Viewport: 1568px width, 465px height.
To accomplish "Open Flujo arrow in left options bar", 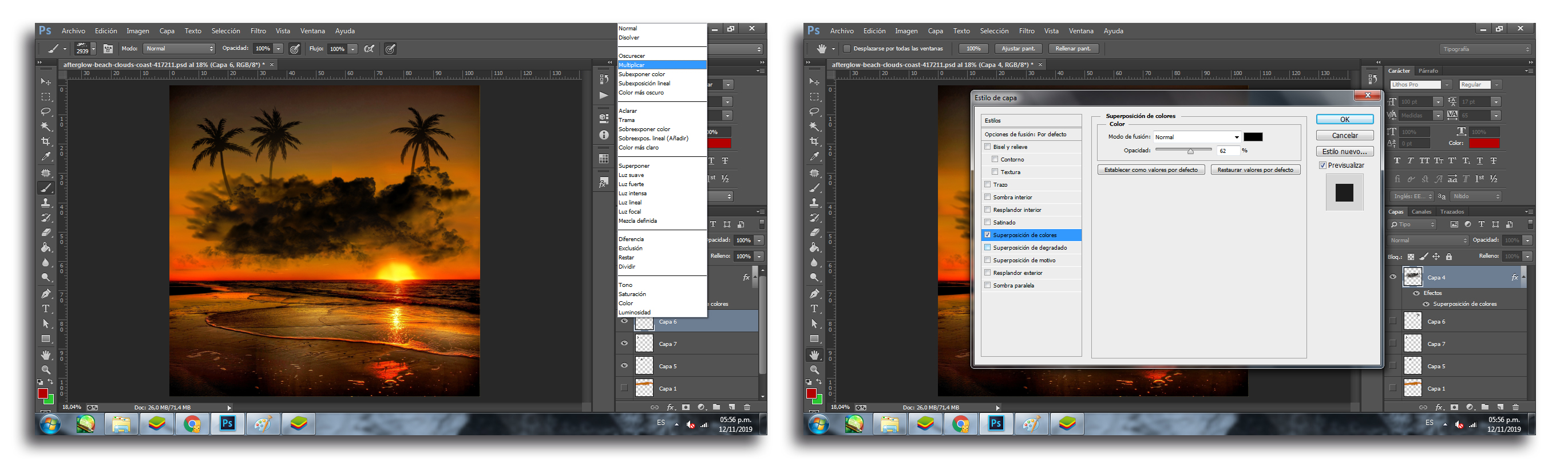I will click(x=353, y=49).
